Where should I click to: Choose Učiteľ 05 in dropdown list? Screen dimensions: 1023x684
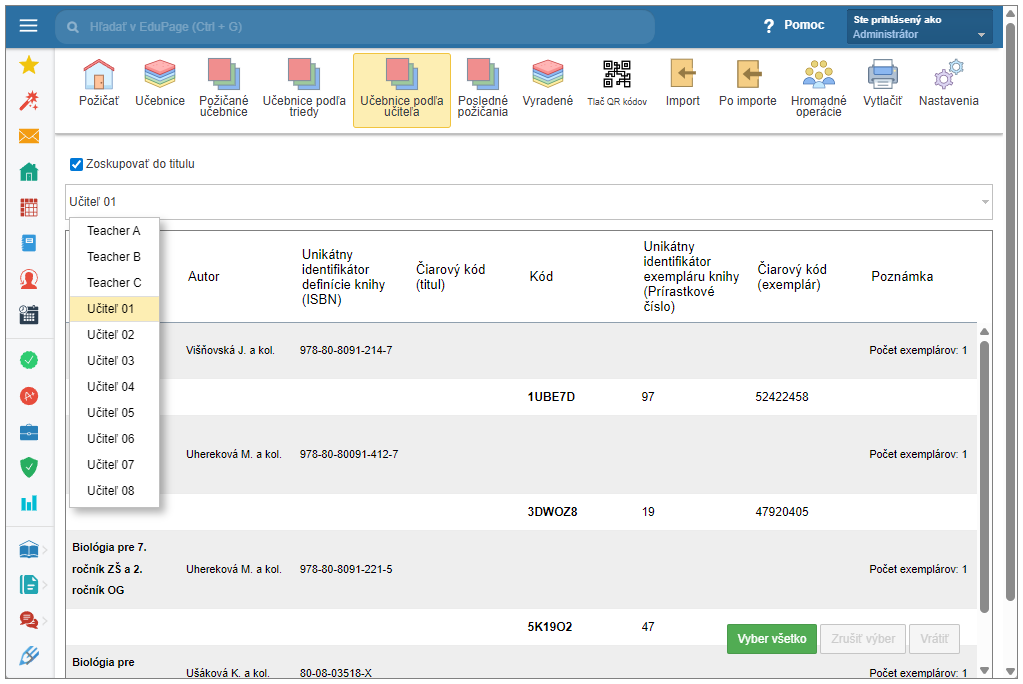pyautogui.click(x=110, y=413)
